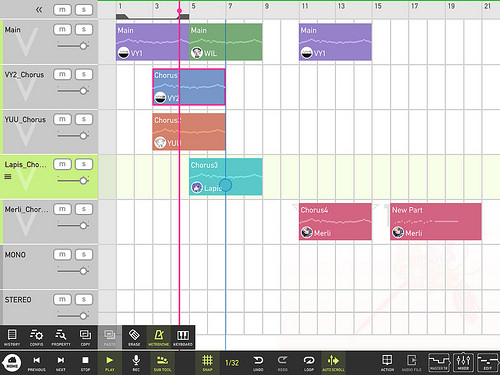Open the Property panel

[x=61, y=337]
